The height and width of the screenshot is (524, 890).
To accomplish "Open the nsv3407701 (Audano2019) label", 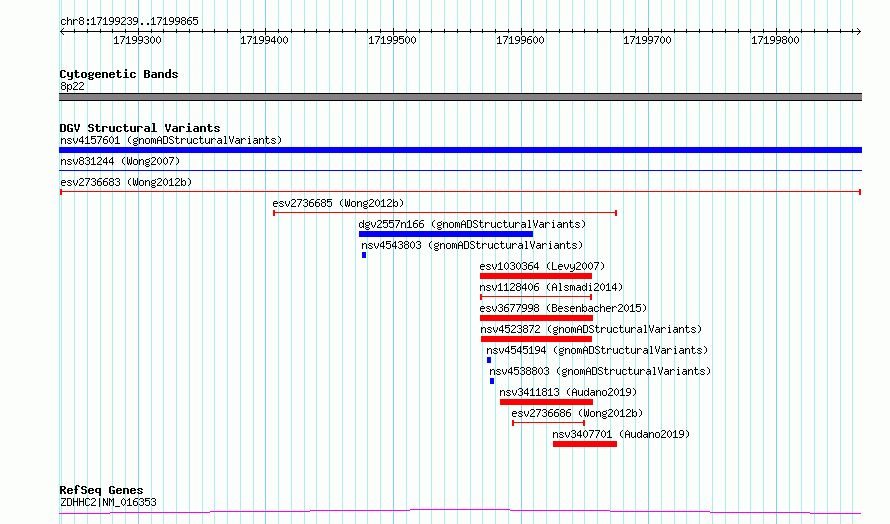I will (621, 434).
